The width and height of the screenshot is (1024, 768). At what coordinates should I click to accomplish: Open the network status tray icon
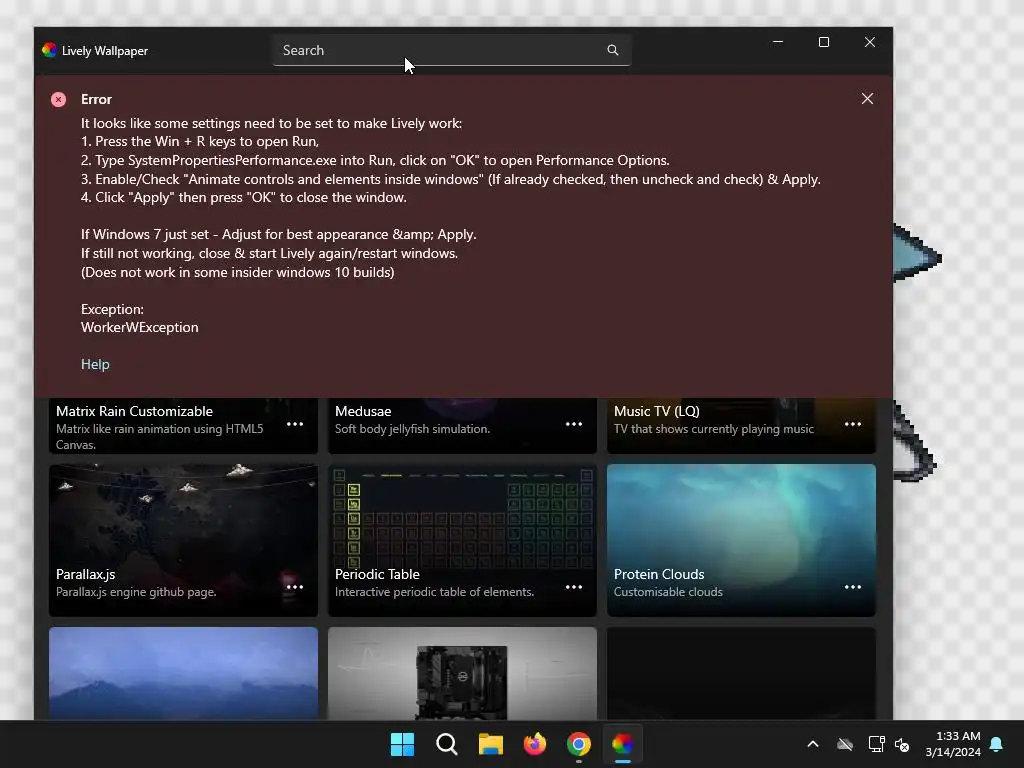[x=876, y=744]
